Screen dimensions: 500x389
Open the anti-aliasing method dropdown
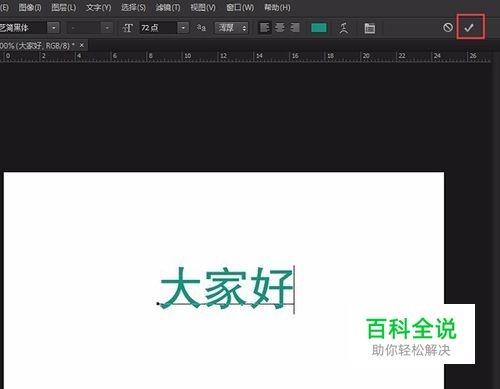pos(232,28)
